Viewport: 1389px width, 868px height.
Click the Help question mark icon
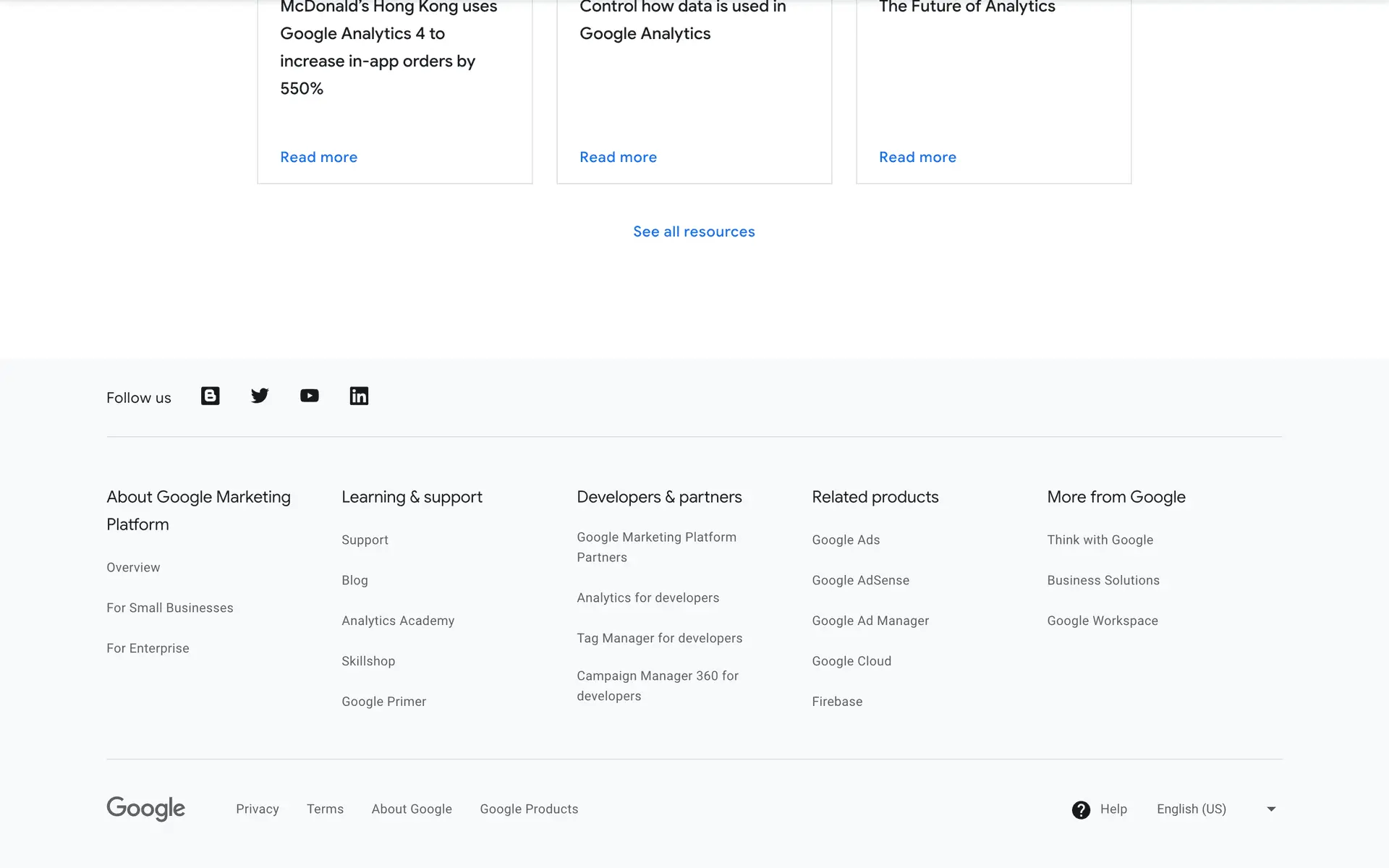(1081, 809)
